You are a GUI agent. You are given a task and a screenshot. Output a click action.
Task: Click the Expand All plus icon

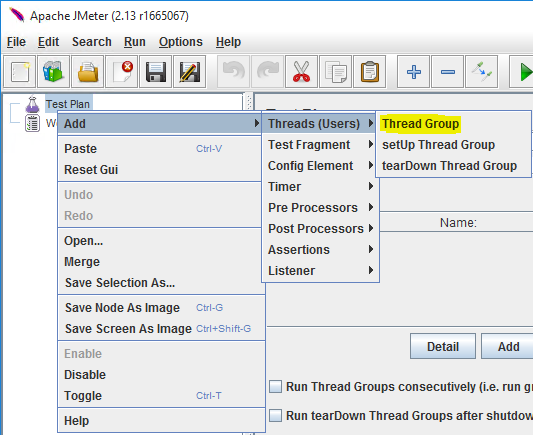414,72
